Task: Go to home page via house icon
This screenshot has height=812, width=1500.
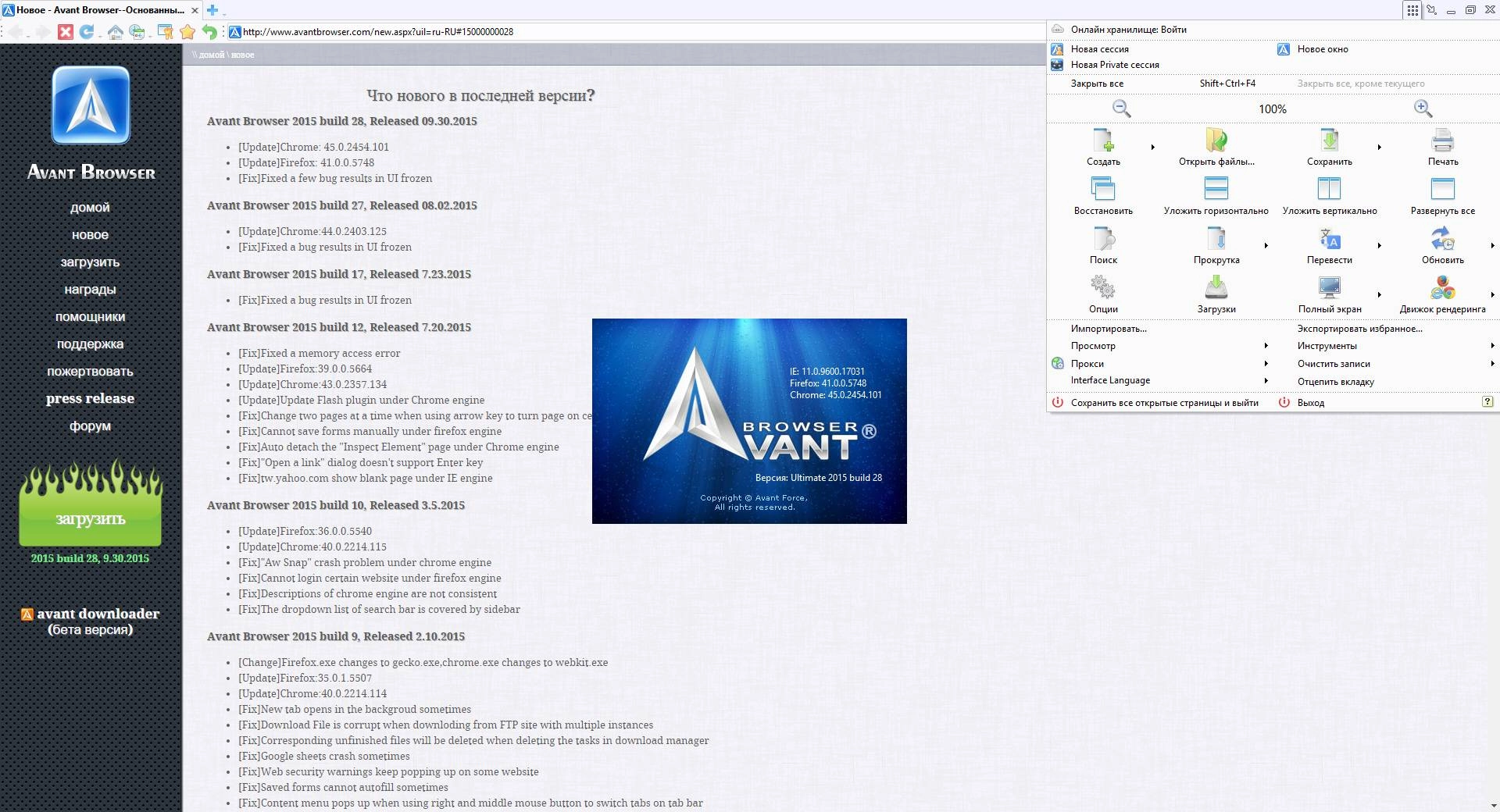Action: (x=115, y=32)
